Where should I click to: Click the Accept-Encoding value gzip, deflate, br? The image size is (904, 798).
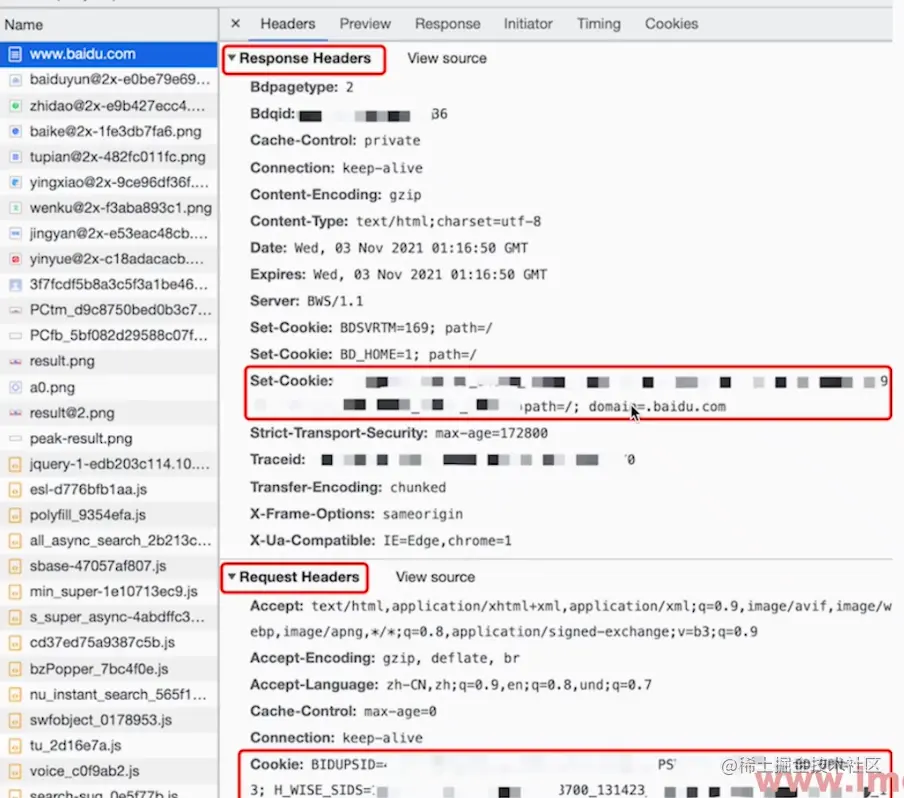(x=451, y=658)
